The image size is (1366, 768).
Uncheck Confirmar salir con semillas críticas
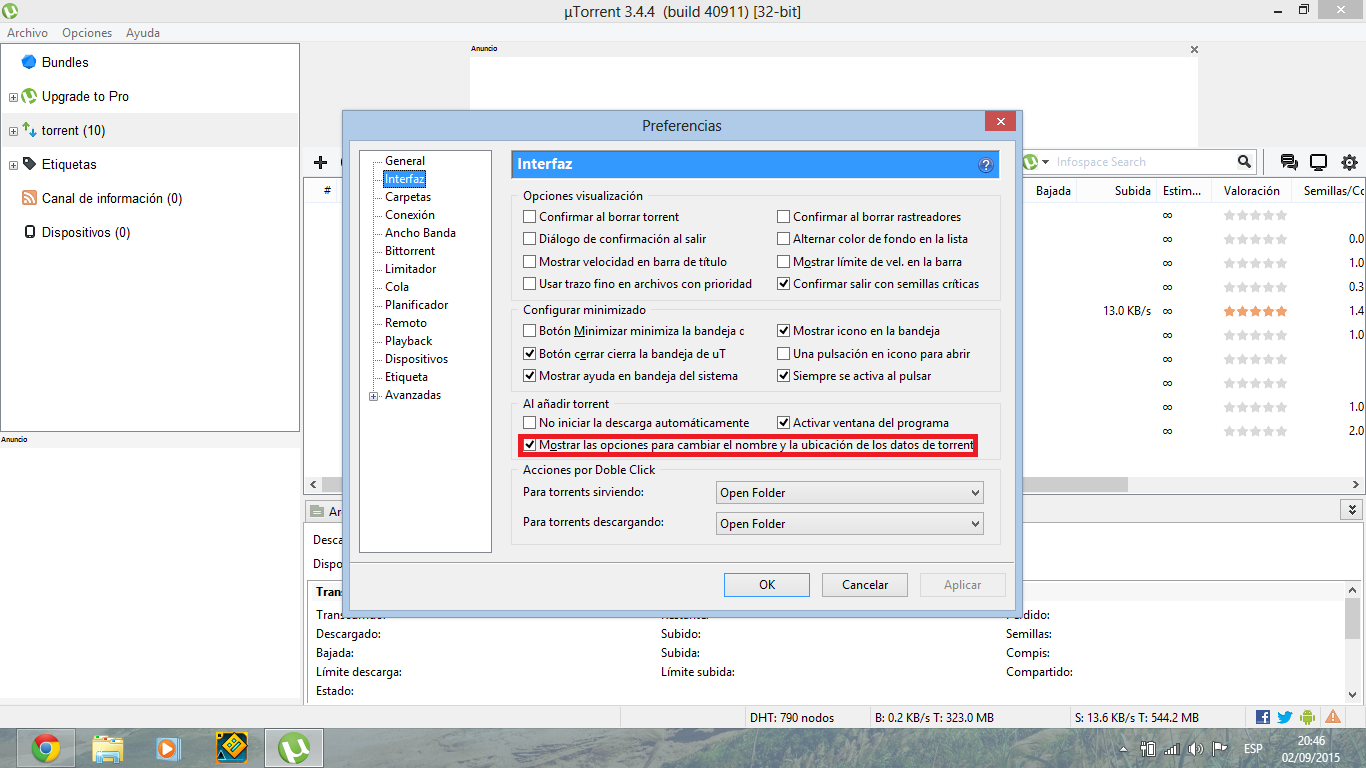pyautogui.click(x=784, y=284)
